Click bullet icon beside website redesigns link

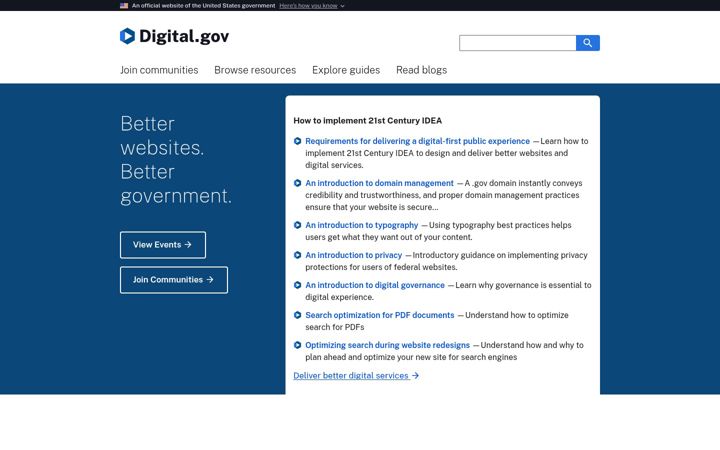click(298, 345)
